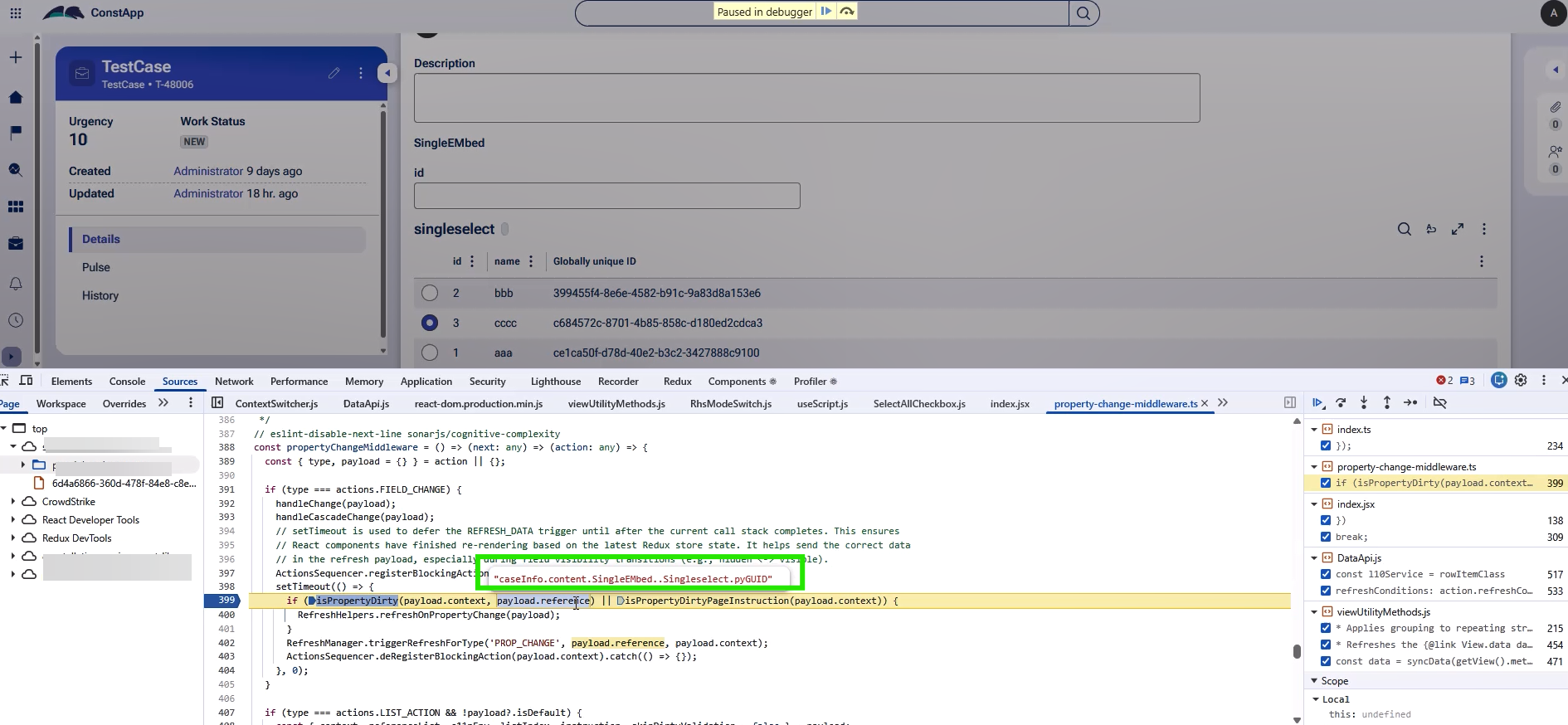Open the error count indicator
This screenshot has height=725, width=1568.
tap(1444, 381)
